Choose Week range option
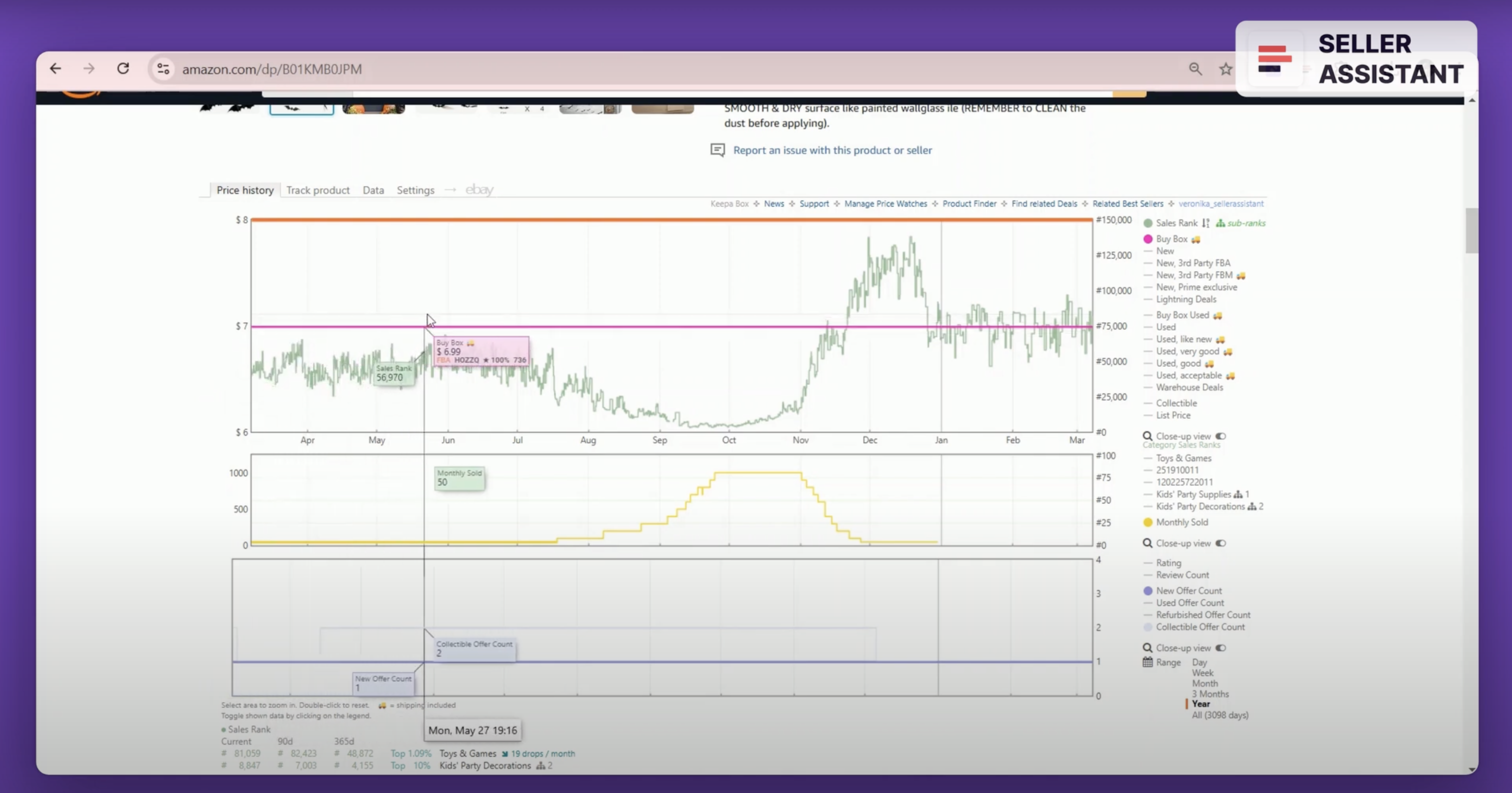Image resolution: width=1512 pixels, height=793 pixels. click(x=1202, y=673)
